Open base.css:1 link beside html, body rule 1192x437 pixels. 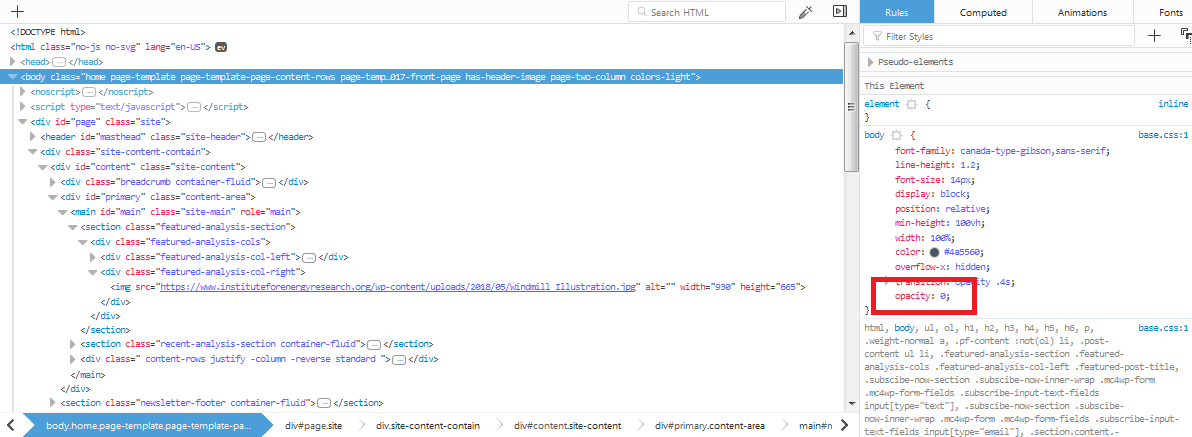(x=1162, y=328)
